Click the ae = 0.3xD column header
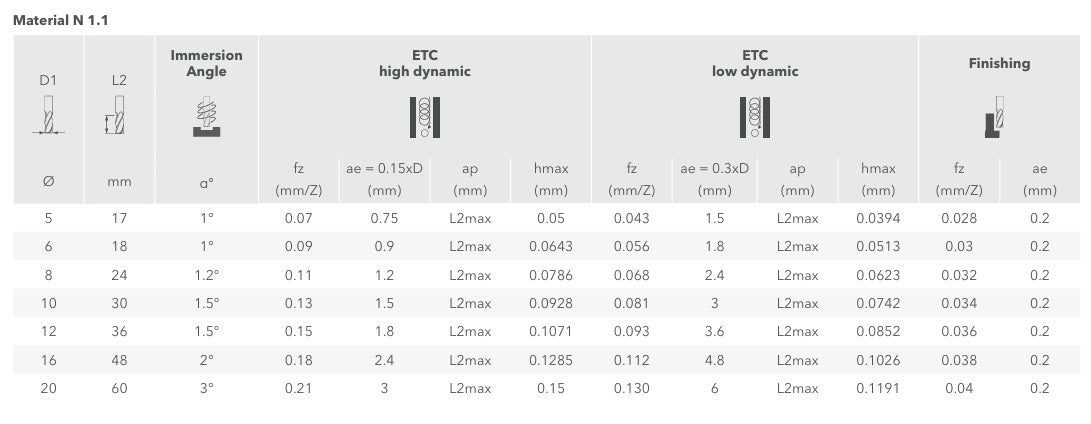Screen dimensions: 1091x424 tap(715, 179)
